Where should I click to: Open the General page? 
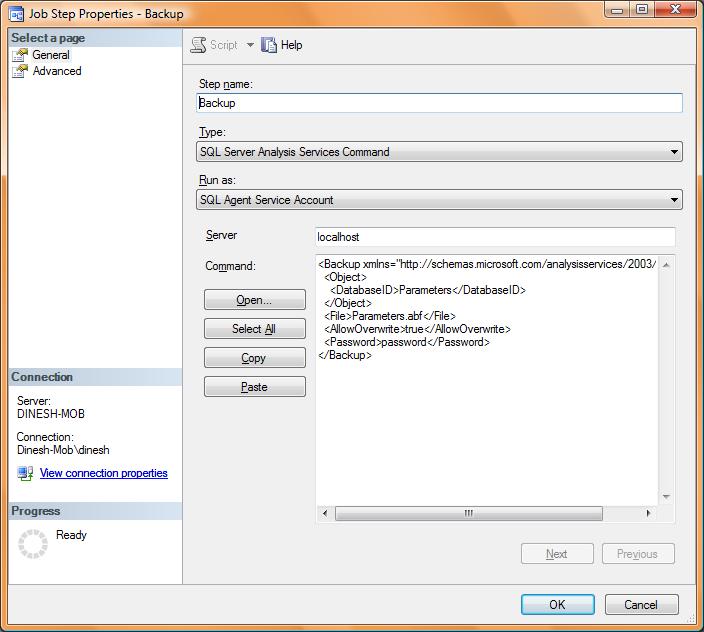tap(51, 55)
